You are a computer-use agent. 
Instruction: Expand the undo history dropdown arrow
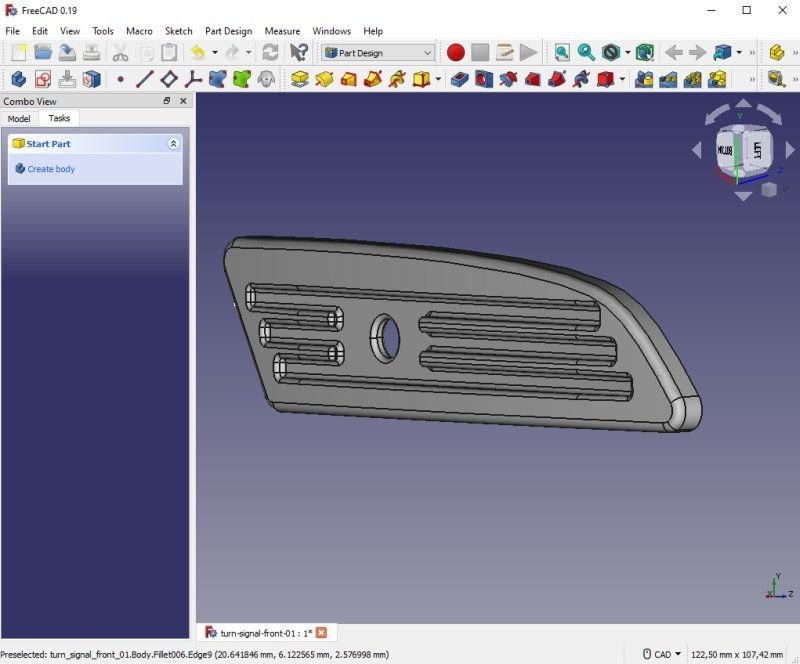point(215,52)
